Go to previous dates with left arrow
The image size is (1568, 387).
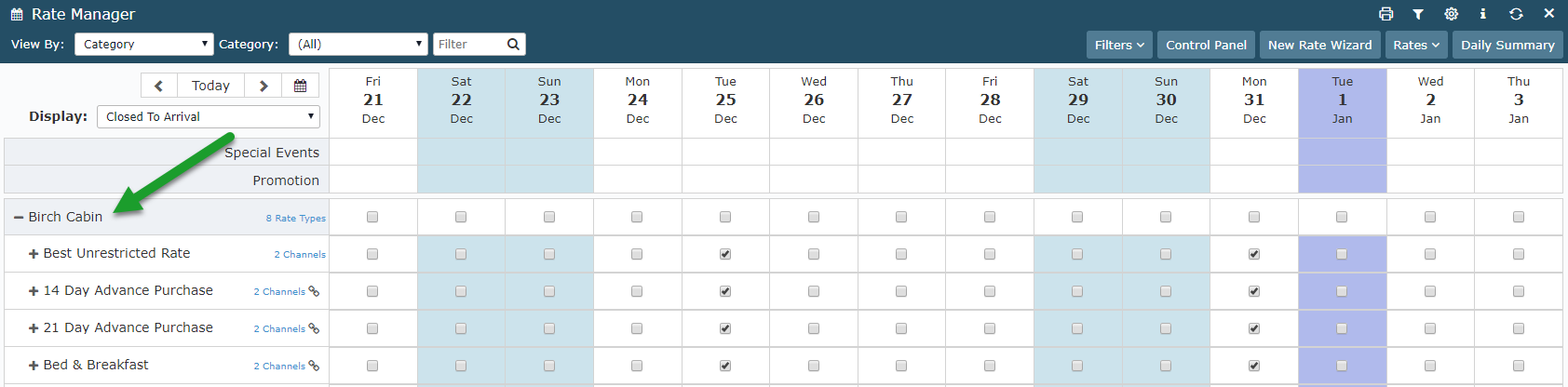pyautogui.click(x=159, y=86)
